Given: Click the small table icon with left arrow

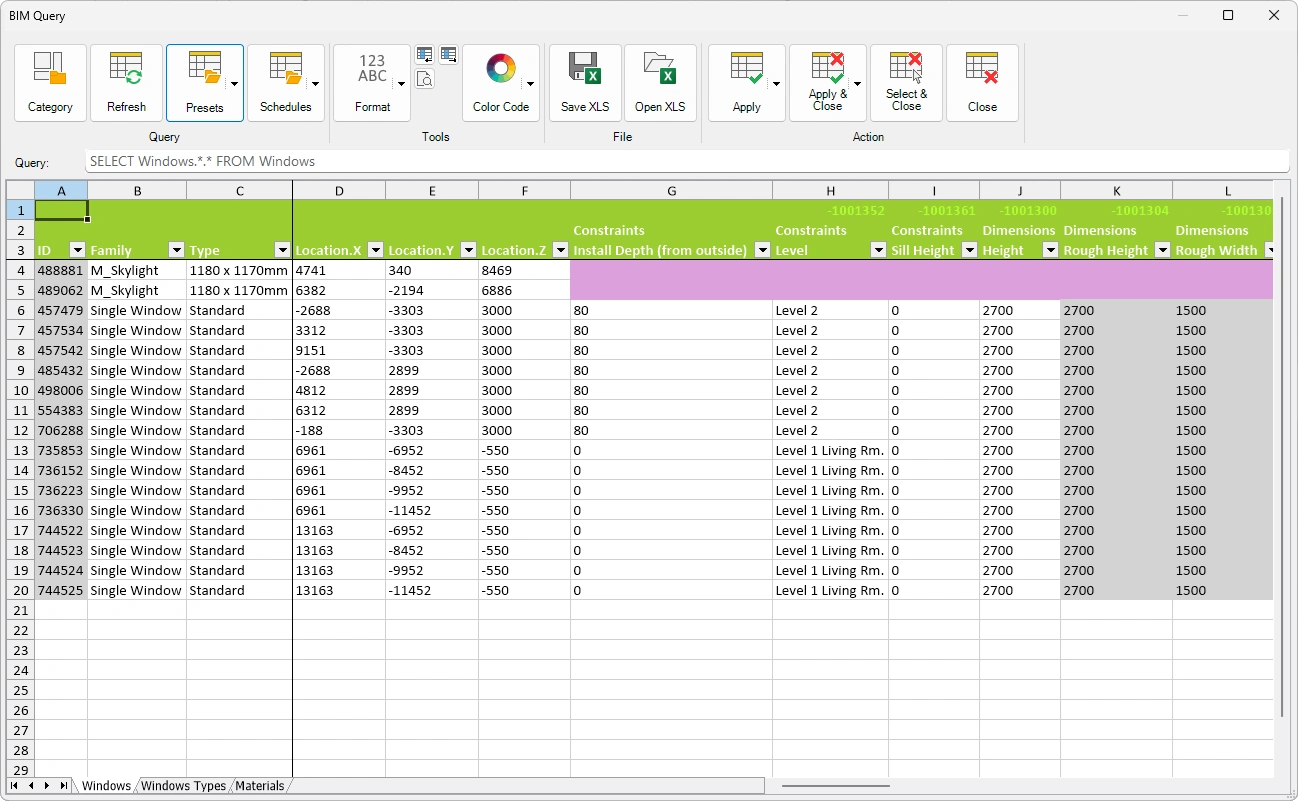Looking at the screenshot, I should coord(424,55).
